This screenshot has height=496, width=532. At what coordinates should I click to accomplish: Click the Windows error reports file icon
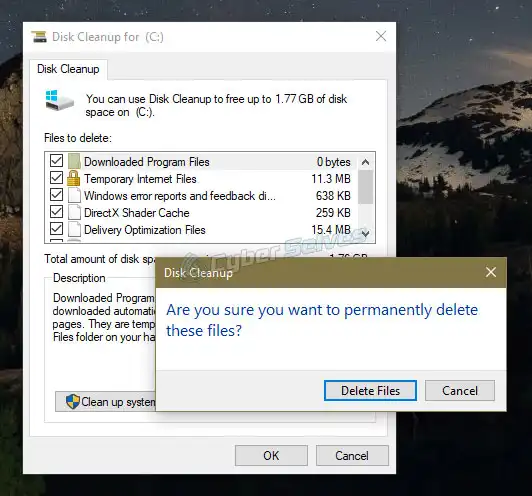pyautogui.click(x=74, y=195)
